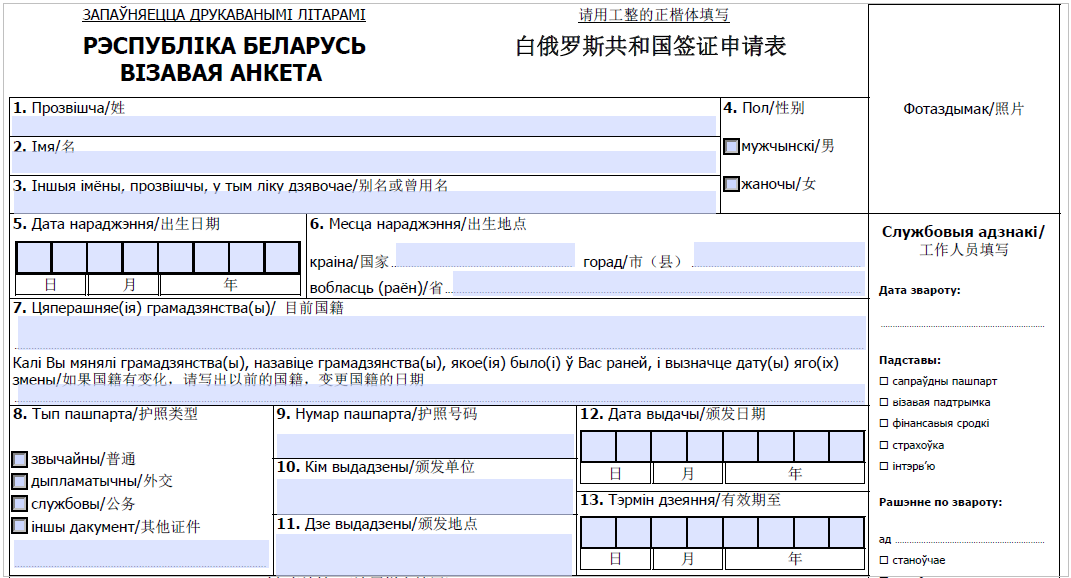Image resolution: width=1071 pixels, height=578 pixels.
Task: Click the Імя first name input field
Action: [363, 163]
